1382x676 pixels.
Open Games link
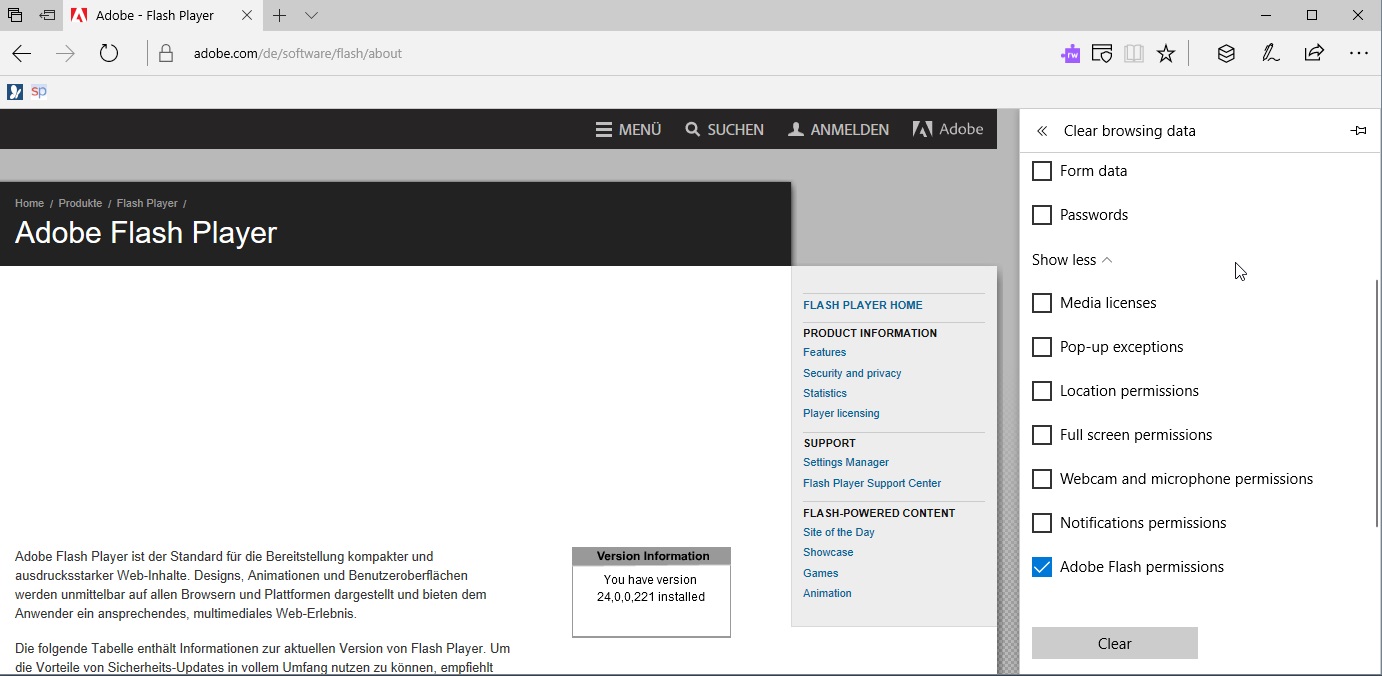[x=821, y=573]
